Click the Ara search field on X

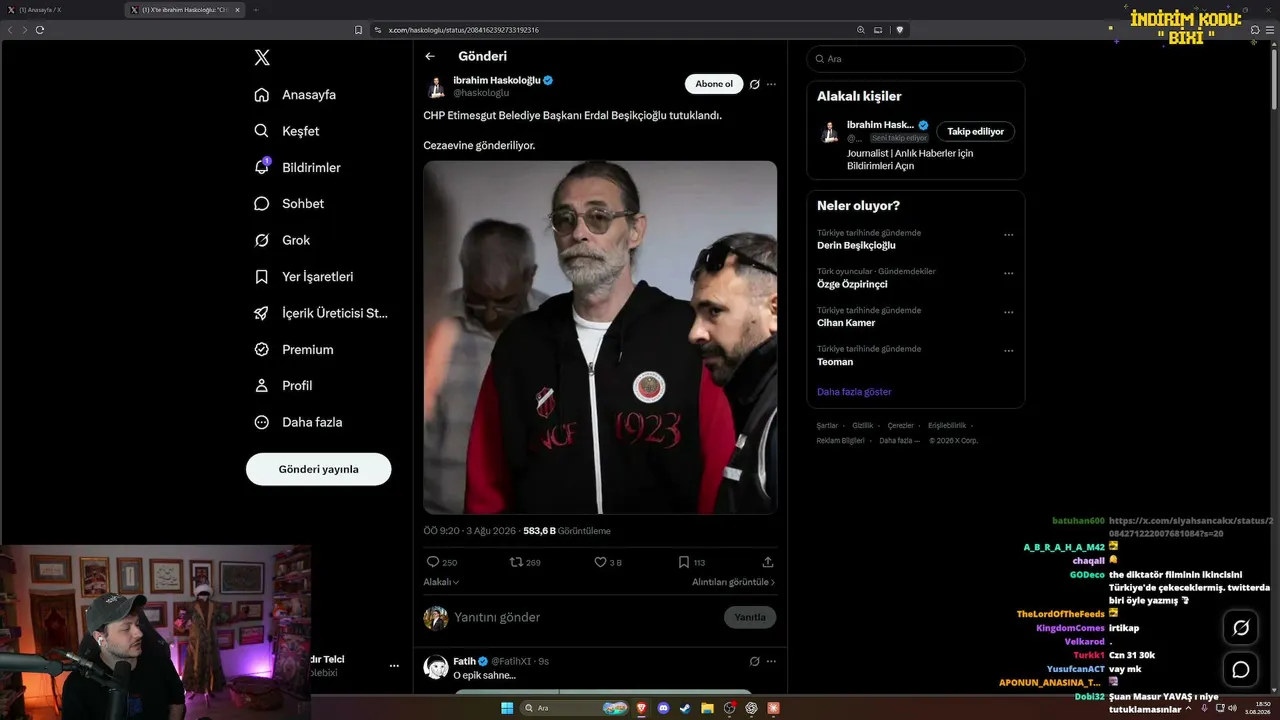[916, 59]
